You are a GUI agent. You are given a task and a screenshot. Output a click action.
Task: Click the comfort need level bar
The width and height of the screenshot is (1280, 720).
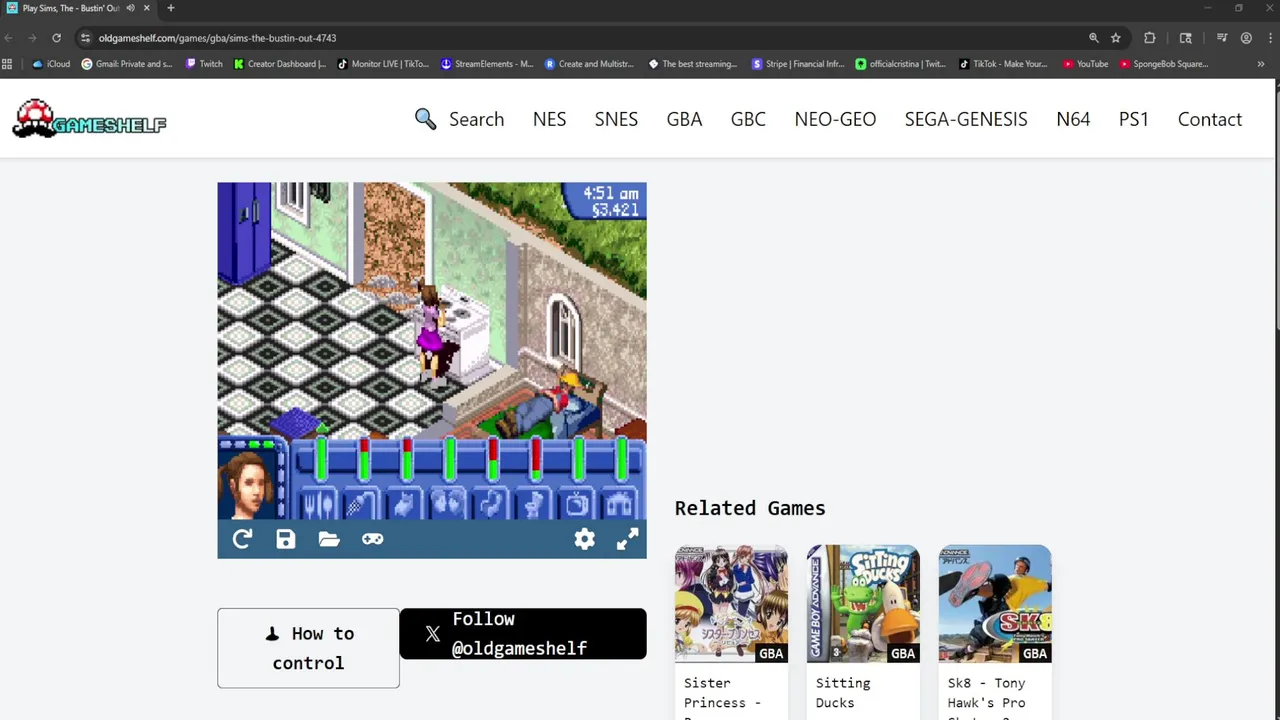point(494,459)
